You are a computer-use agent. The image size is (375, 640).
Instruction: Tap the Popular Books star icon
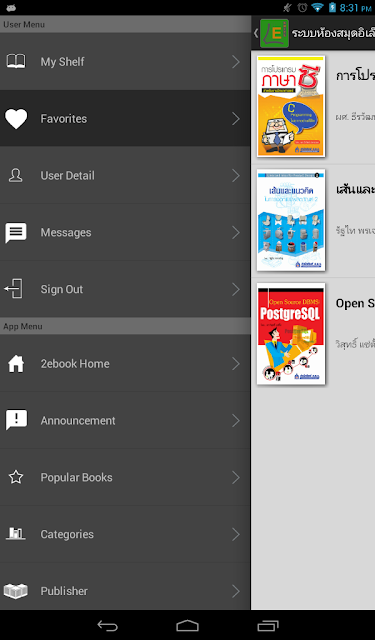point(16,477)
